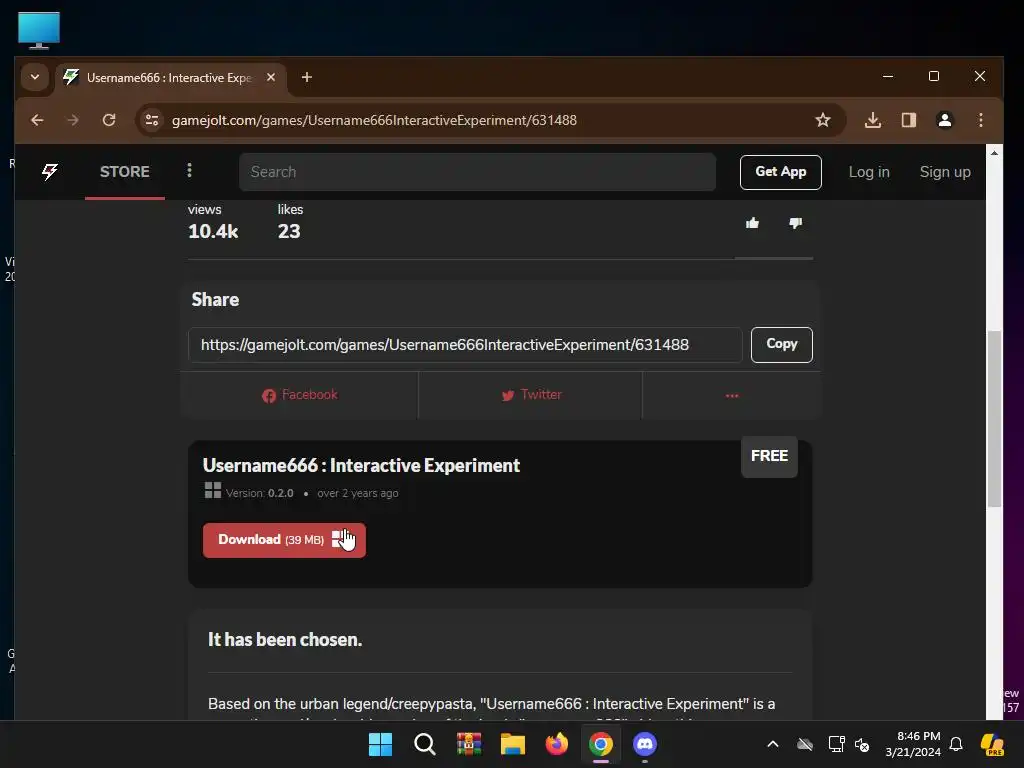
Task: Click the PRE app icon in tray
Action: click(992, 744)
